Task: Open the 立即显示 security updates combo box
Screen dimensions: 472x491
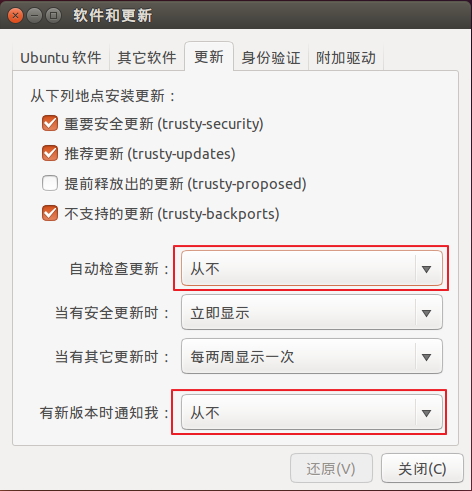Action: click(312, 313)
